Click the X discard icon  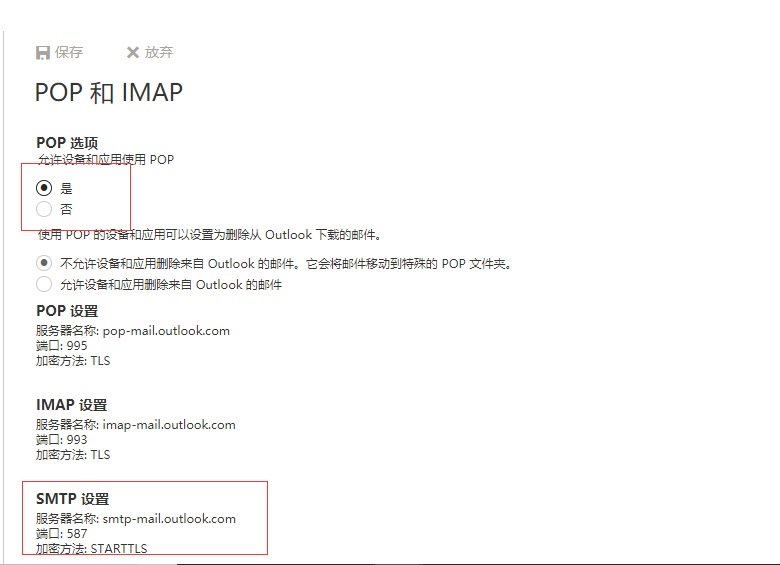coord(133,52)
